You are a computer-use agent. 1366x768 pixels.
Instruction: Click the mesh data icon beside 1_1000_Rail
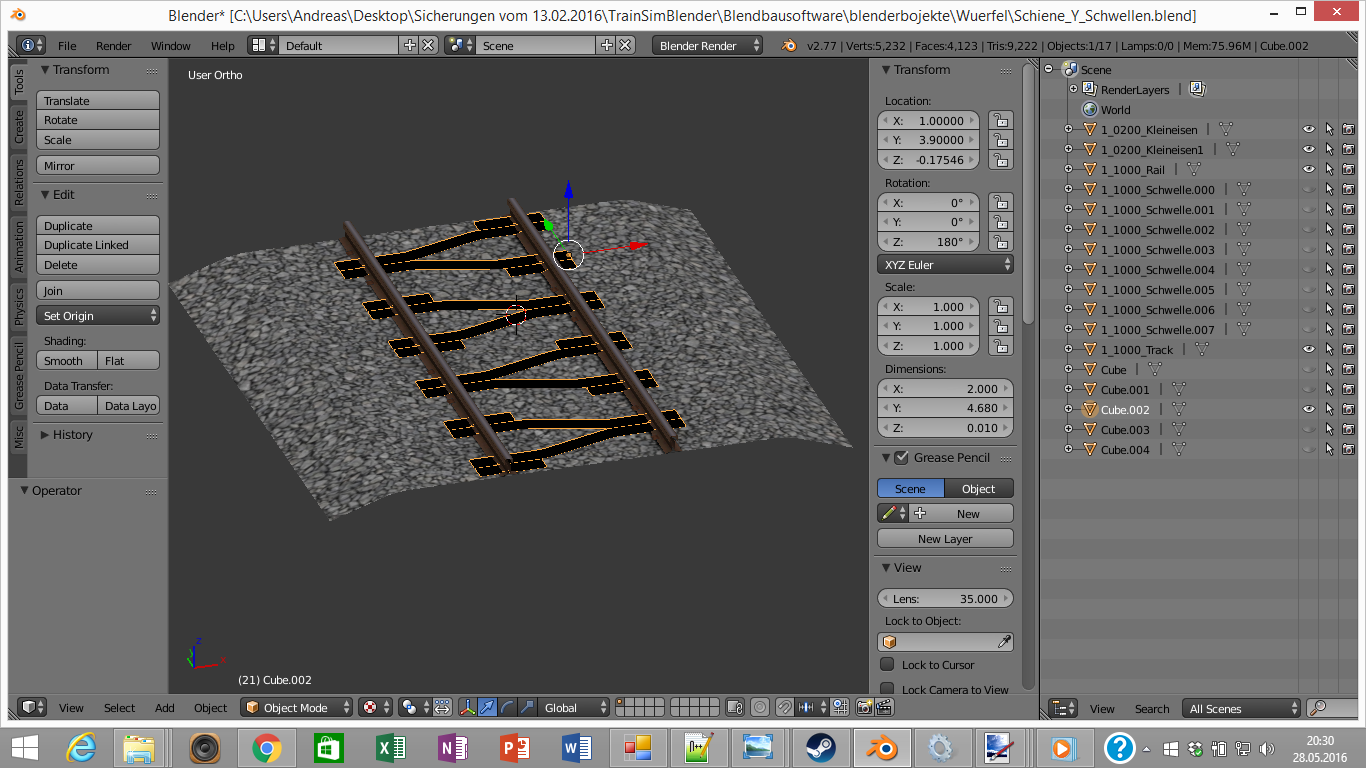click(x=1193, y=170)
